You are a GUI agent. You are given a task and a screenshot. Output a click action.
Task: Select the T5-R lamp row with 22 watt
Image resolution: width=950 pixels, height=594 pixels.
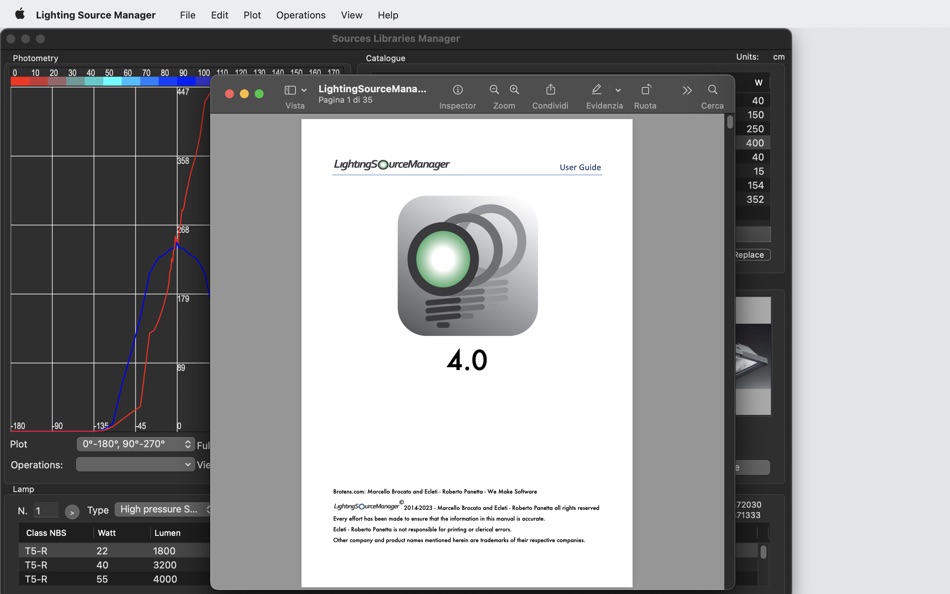point(115,551)
